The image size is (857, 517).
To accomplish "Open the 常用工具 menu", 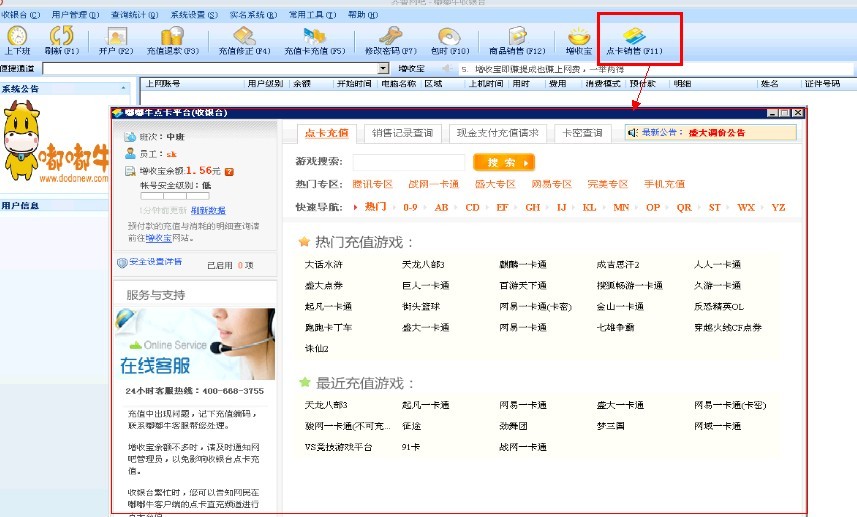I will coord(313,15).
